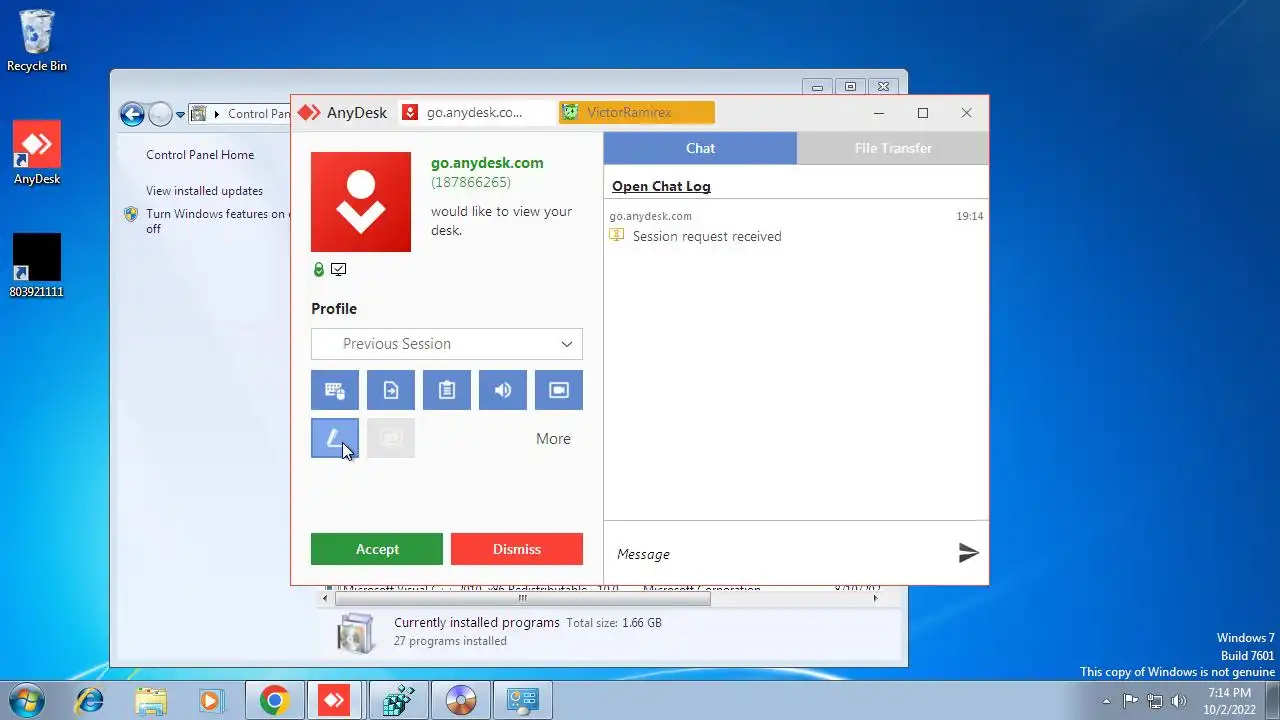Open Chat Log link
This screenshot has width=1280, height=720.
(661, 187)
